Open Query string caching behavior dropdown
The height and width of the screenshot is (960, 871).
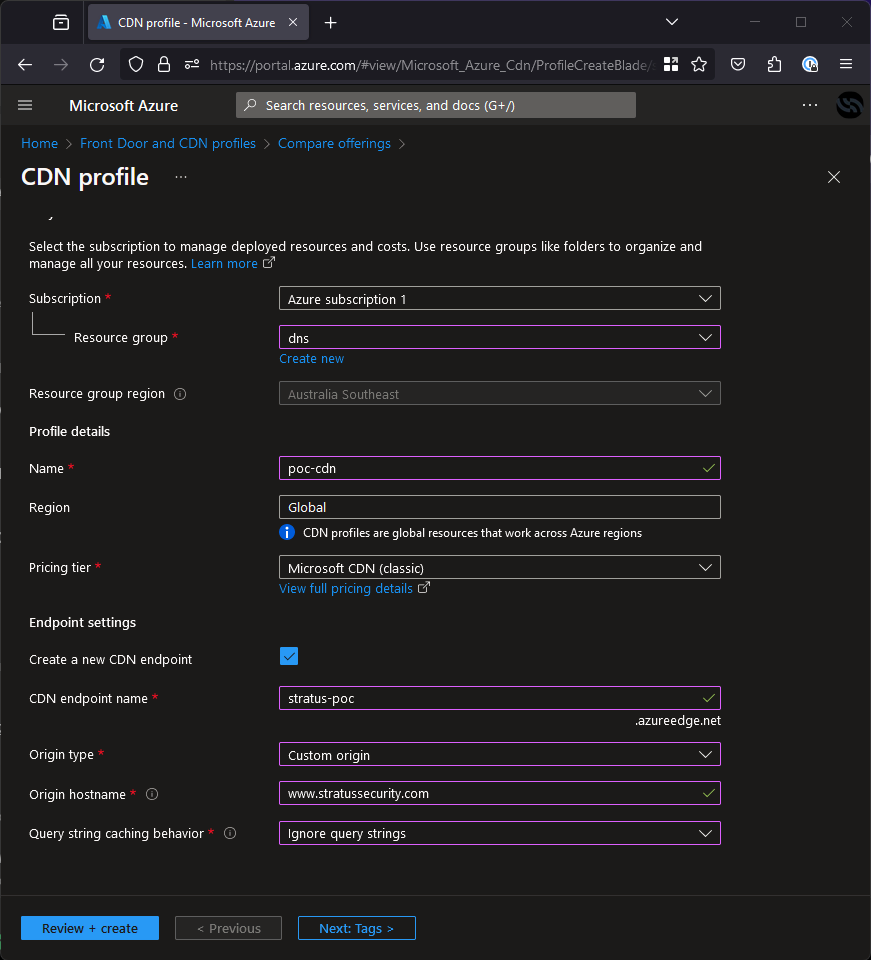pyautogui.click(x=499, y=833)
